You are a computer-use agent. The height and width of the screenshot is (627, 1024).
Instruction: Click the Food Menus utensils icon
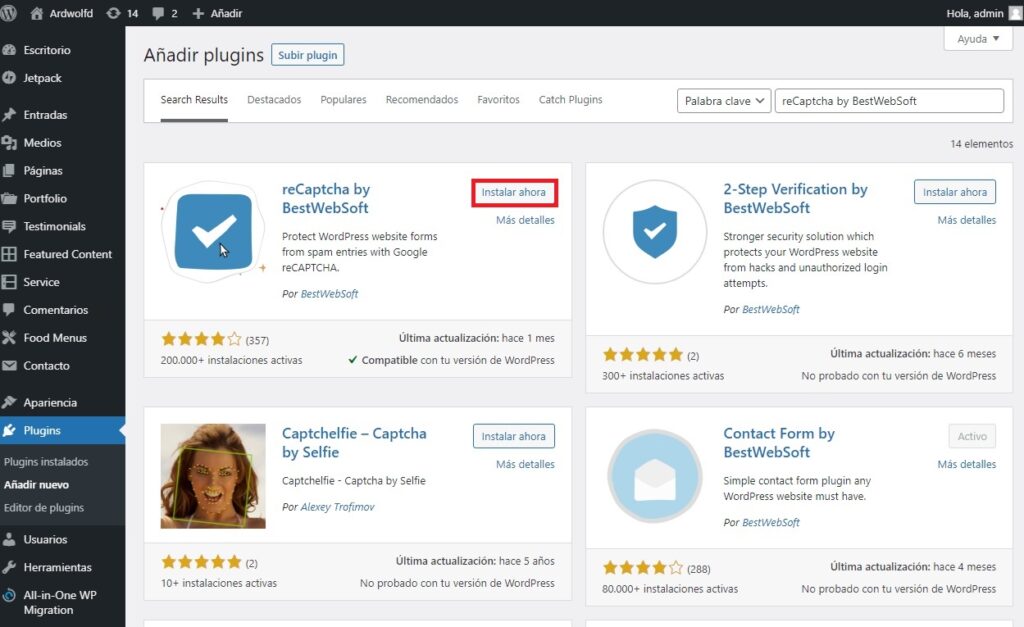click(x=8, y=338)
